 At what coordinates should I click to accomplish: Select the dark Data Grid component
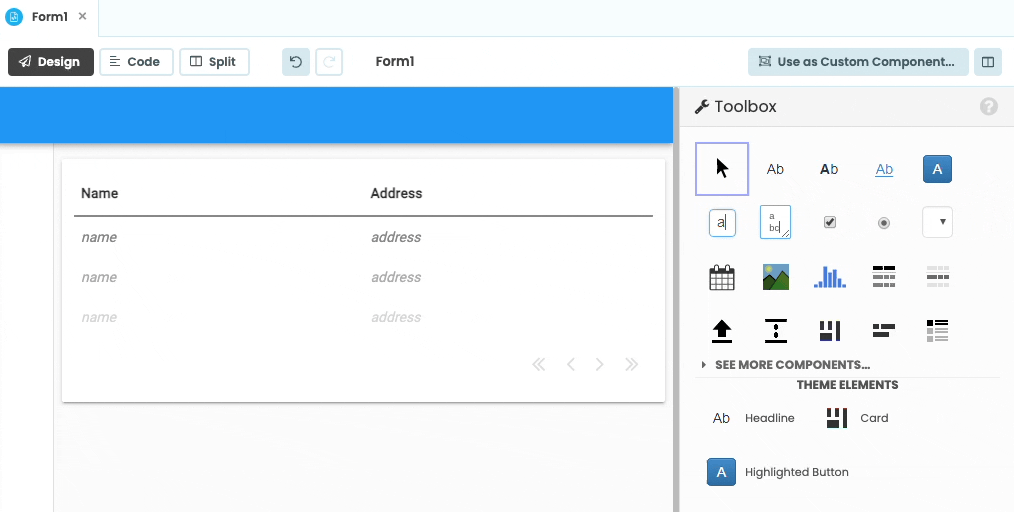pos(883,277)
